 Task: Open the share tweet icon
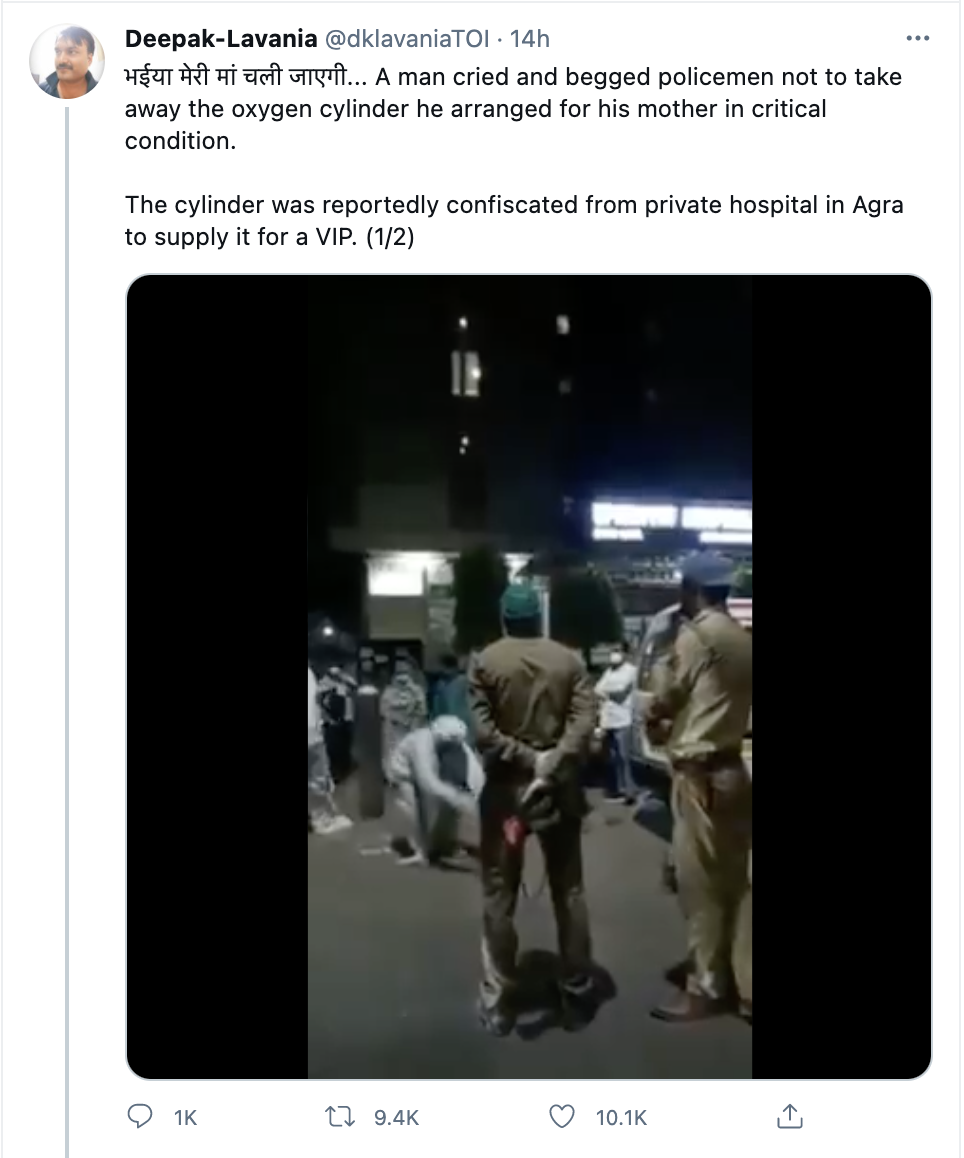pyautogui.click(x=790, y=1116)
